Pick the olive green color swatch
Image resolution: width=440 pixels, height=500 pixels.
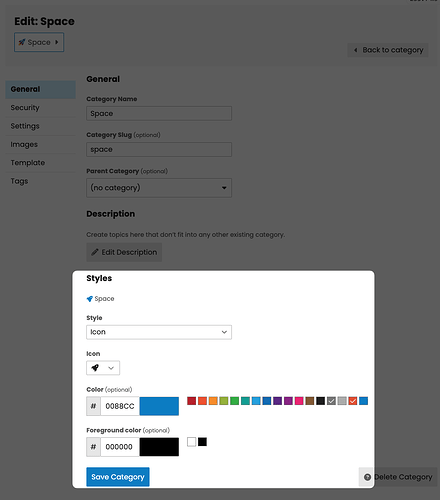click(224, 401)
